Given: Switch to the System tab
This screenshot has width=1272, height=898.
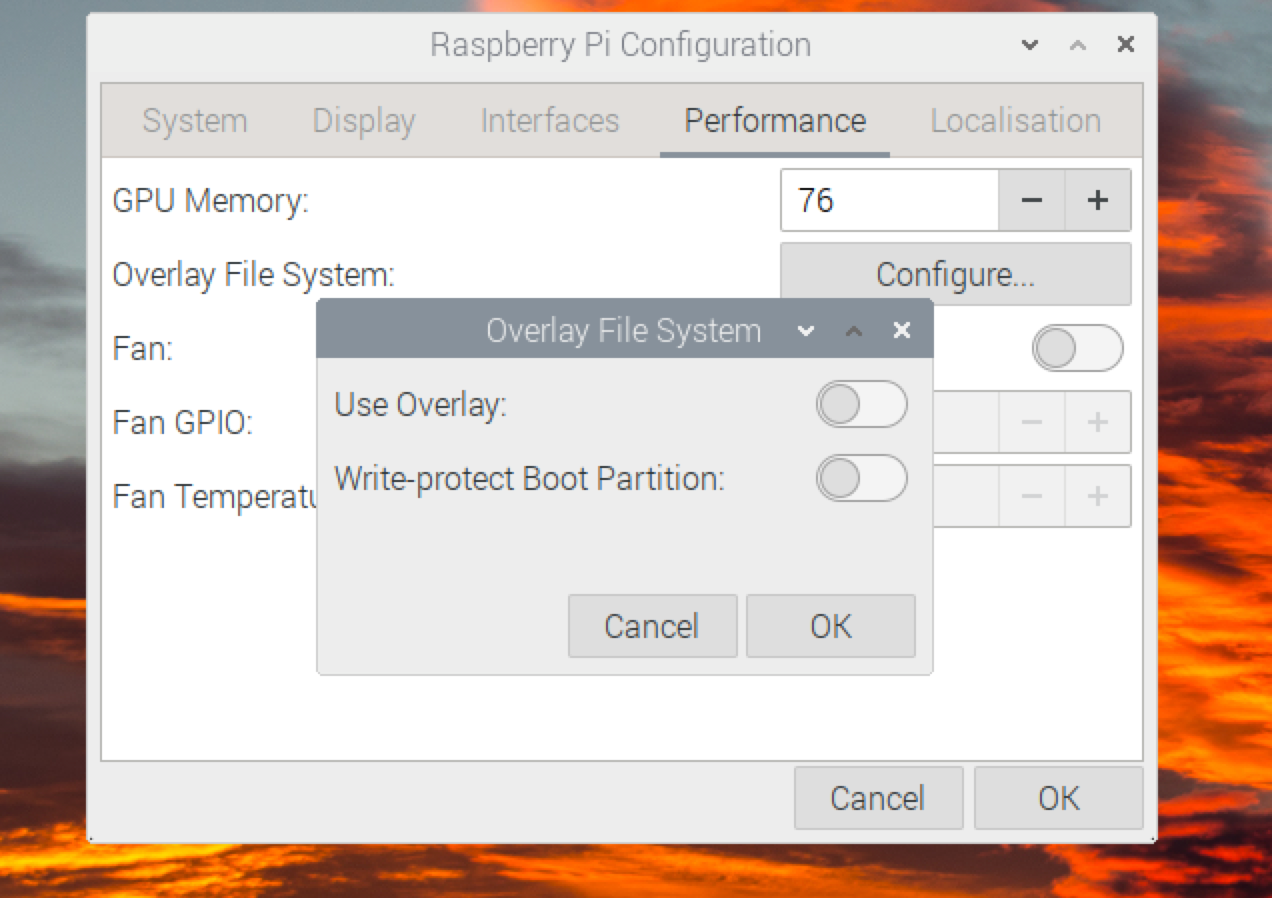Looking at the screenshot, I should (x=195, y=120).
